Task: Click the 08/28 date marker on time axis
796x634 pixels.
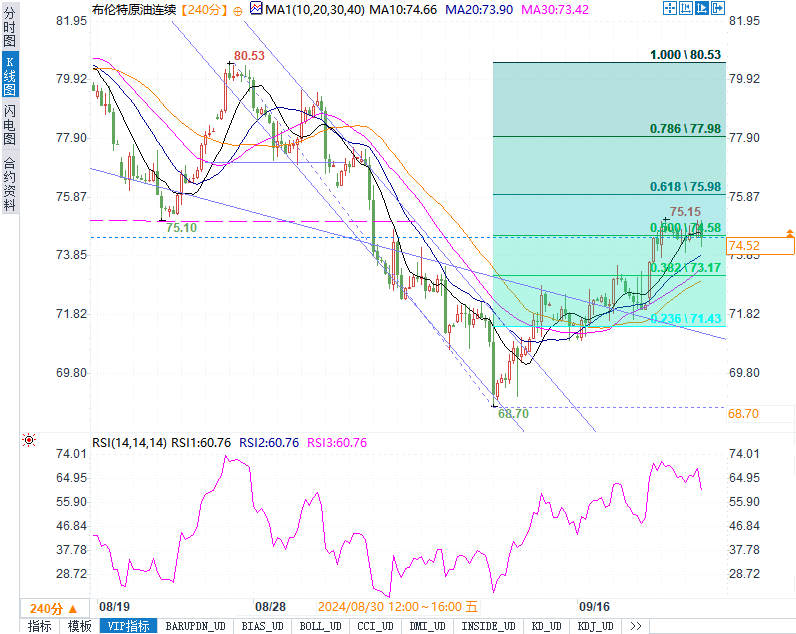Action: coord(270,607)
